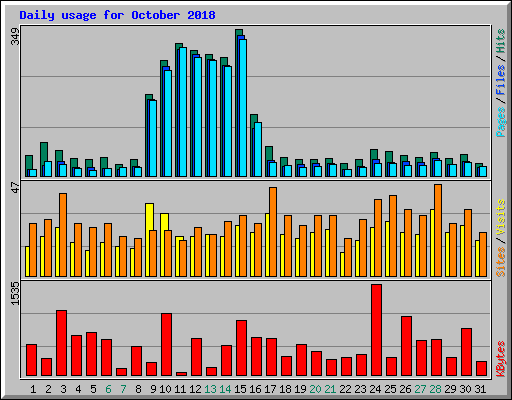Select green weekend day label 13
The width and height of the screenshot is (512, 400).
tap(210, 389)
